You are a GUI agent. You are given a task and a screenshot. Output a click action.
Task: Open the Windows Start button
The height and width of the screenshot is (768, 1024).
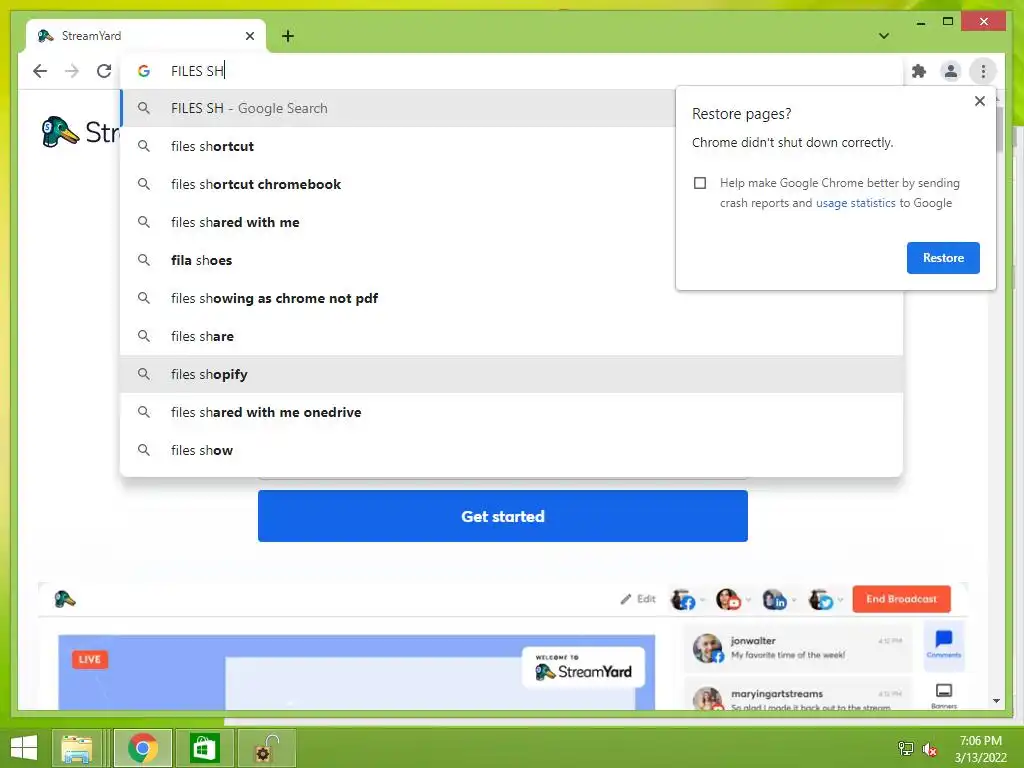pos(24,748)
